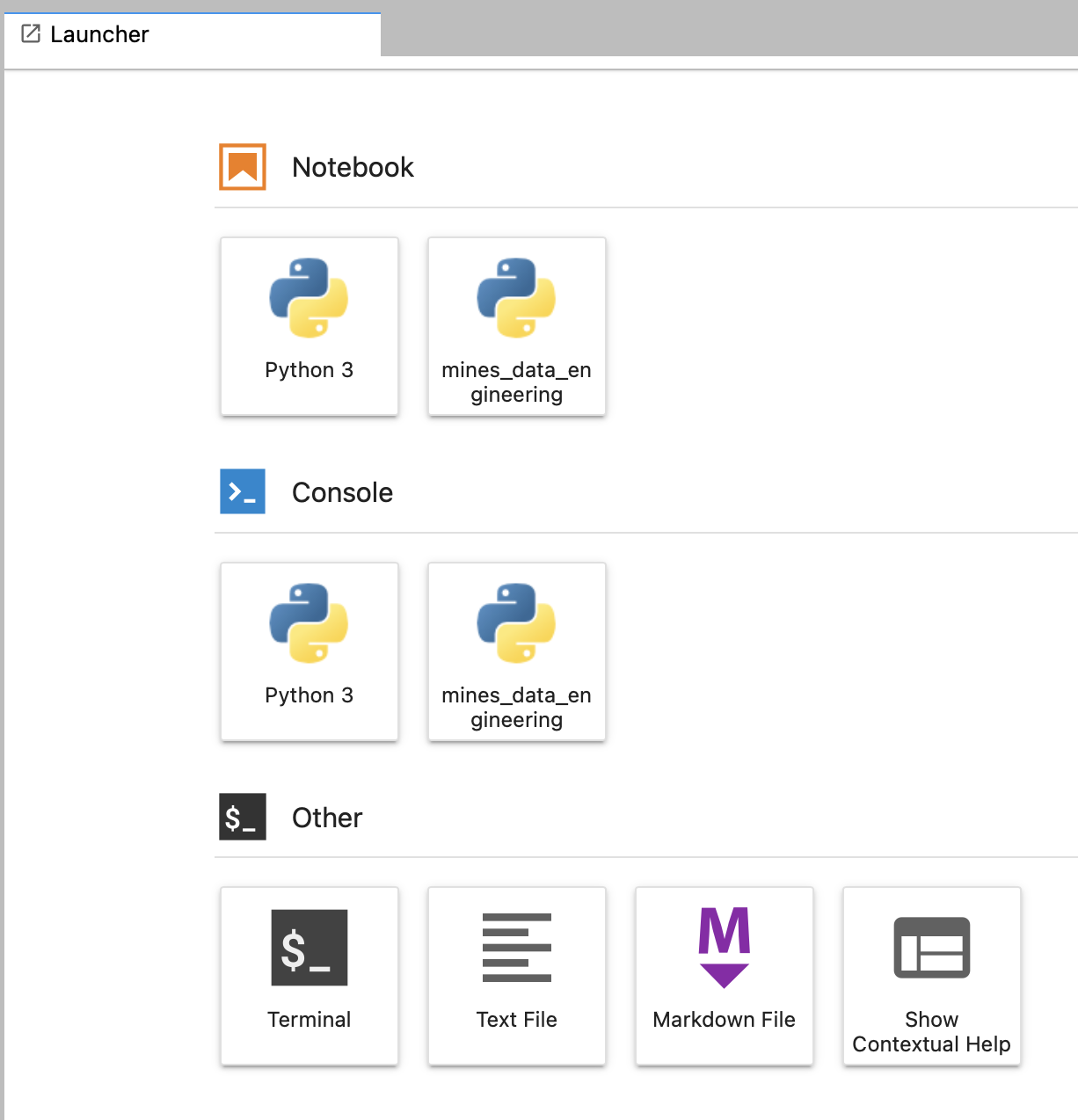This screenshot has width=1078, height=1120.
Task: Click the "Markdown File" label text
Action: [x=724, y=1020]
